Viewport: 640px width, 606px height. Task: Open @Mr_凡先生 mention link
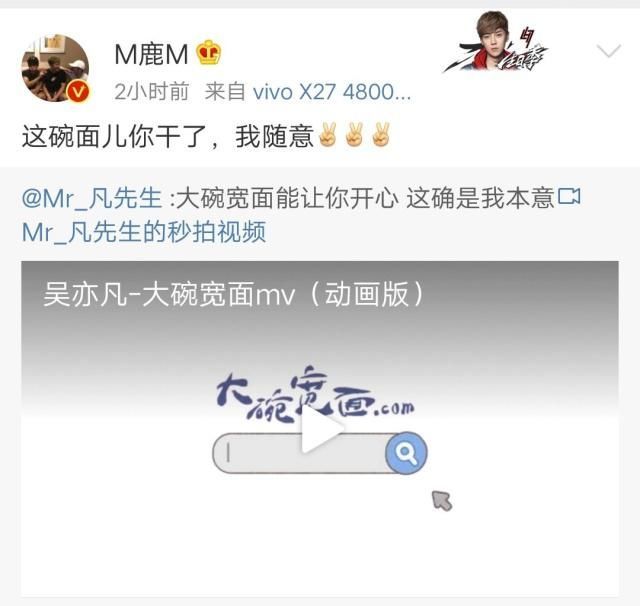[92, 198]
